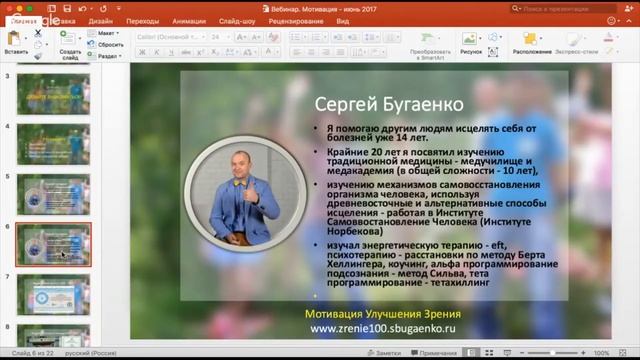Apply superscript formatting X²
The image size is (640, 360).
200,52
